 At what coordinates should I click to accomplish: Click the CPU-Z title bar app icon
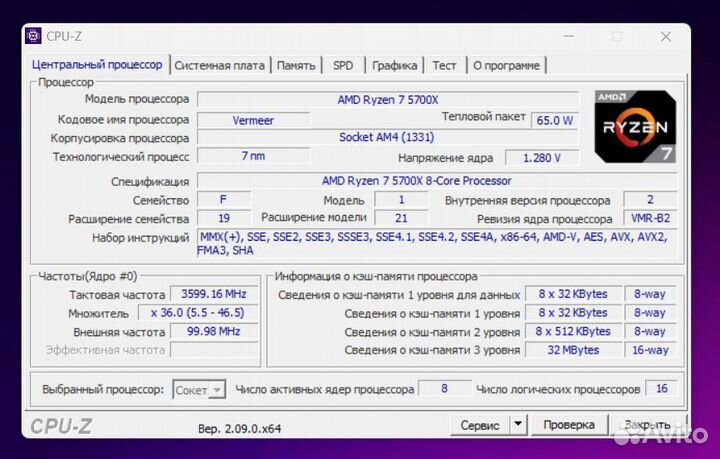[33, 36]
